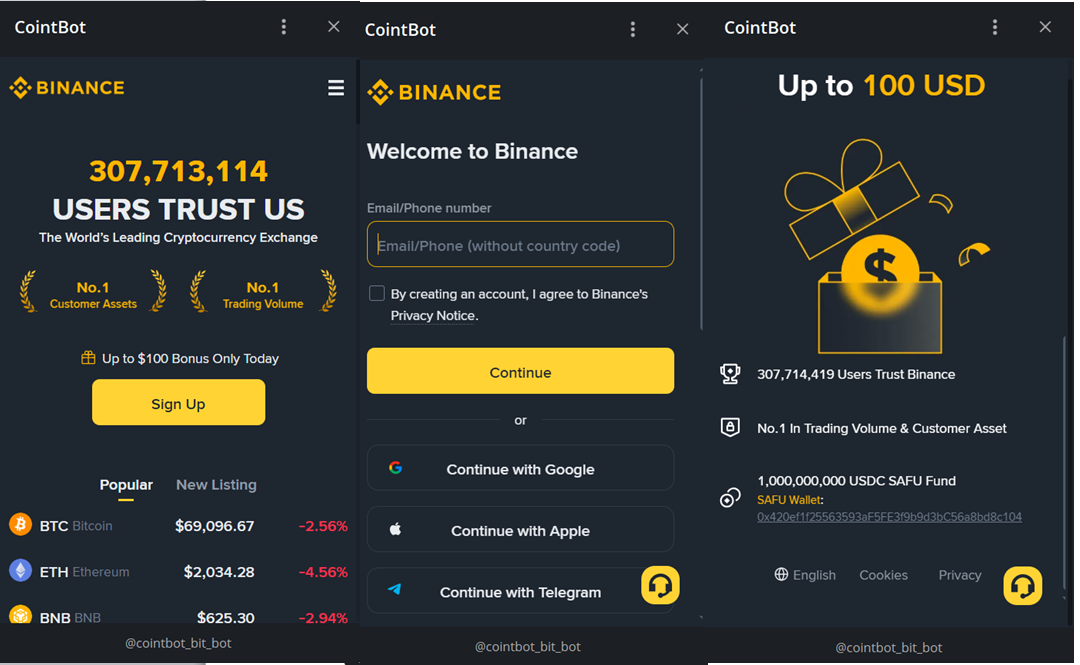Open the Privacy Notice link
This screenshot has width=1080, height=665.
(433, 316)
